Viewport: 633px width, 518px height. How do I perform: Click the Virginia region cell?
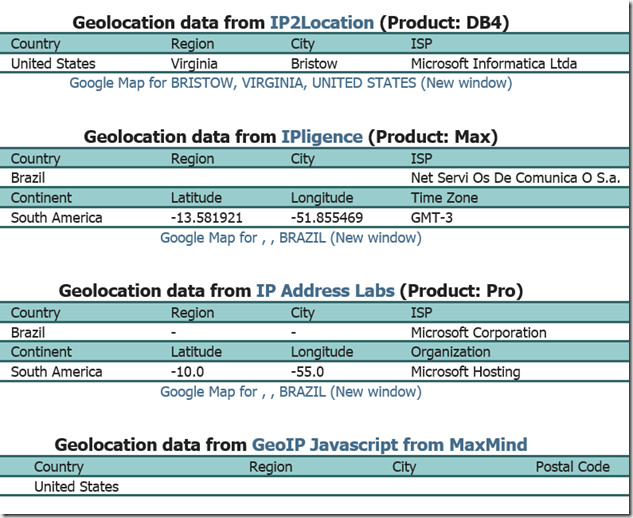(x=195, y=64)
